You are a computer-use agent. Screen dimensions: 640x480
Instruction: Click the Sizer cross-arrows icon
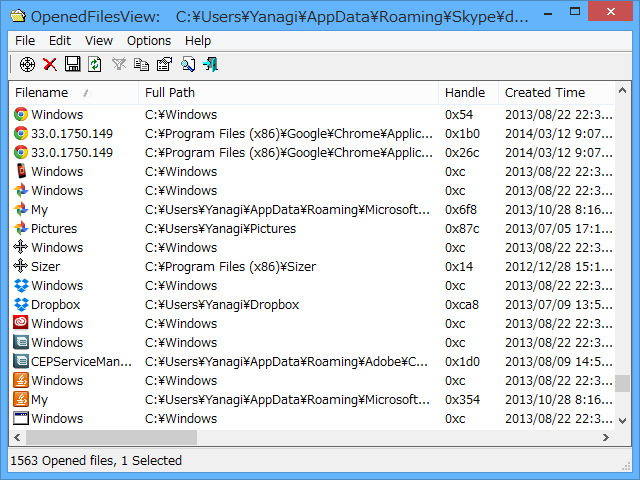(x=21, y=266)
